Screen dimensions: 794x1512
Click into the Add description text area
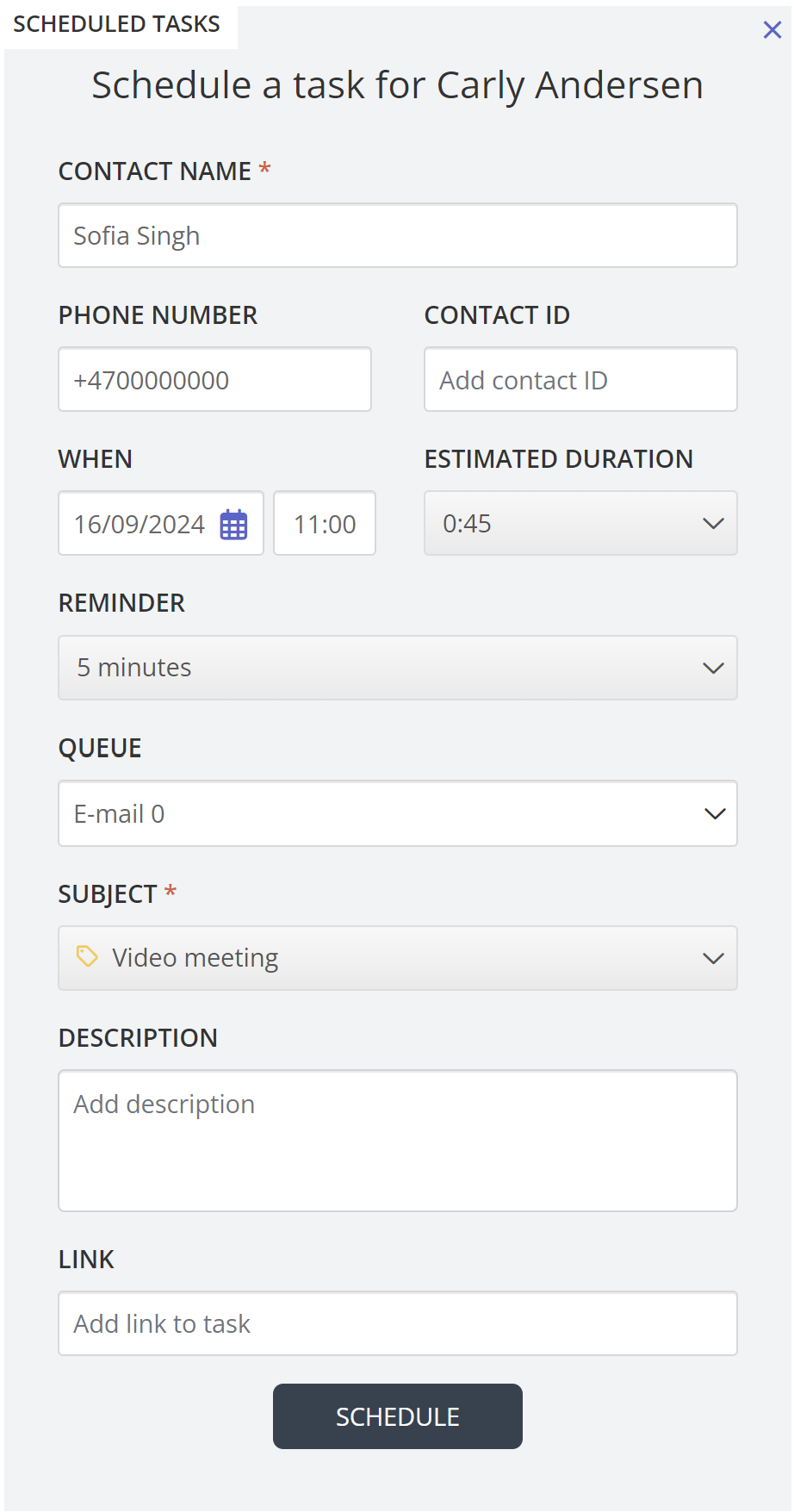click(397, 1141)
